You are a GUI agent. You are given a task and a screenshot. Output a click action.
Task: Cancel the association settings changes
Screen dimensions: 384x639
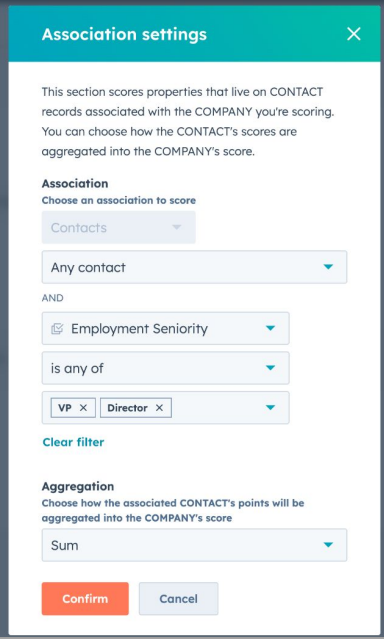click(179, 599)
